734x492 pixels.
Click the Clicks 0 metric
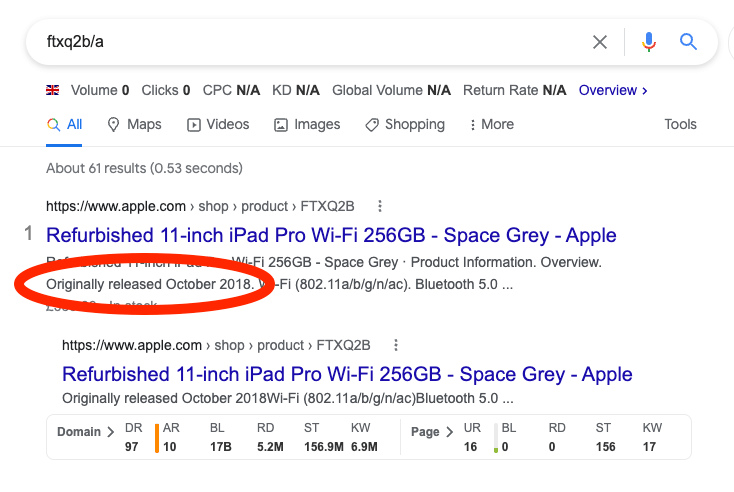(x=166, y=90)
